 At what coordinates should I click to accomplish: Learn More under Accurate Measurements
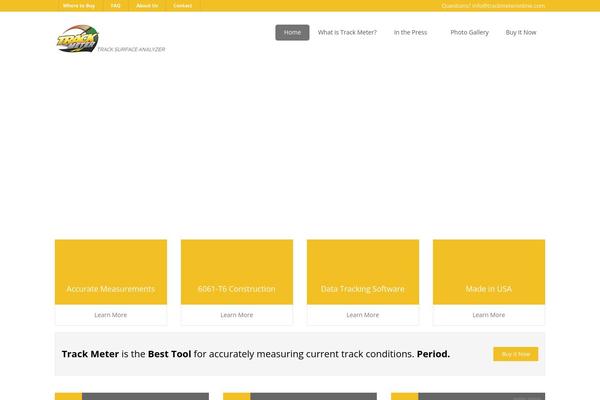111,315
